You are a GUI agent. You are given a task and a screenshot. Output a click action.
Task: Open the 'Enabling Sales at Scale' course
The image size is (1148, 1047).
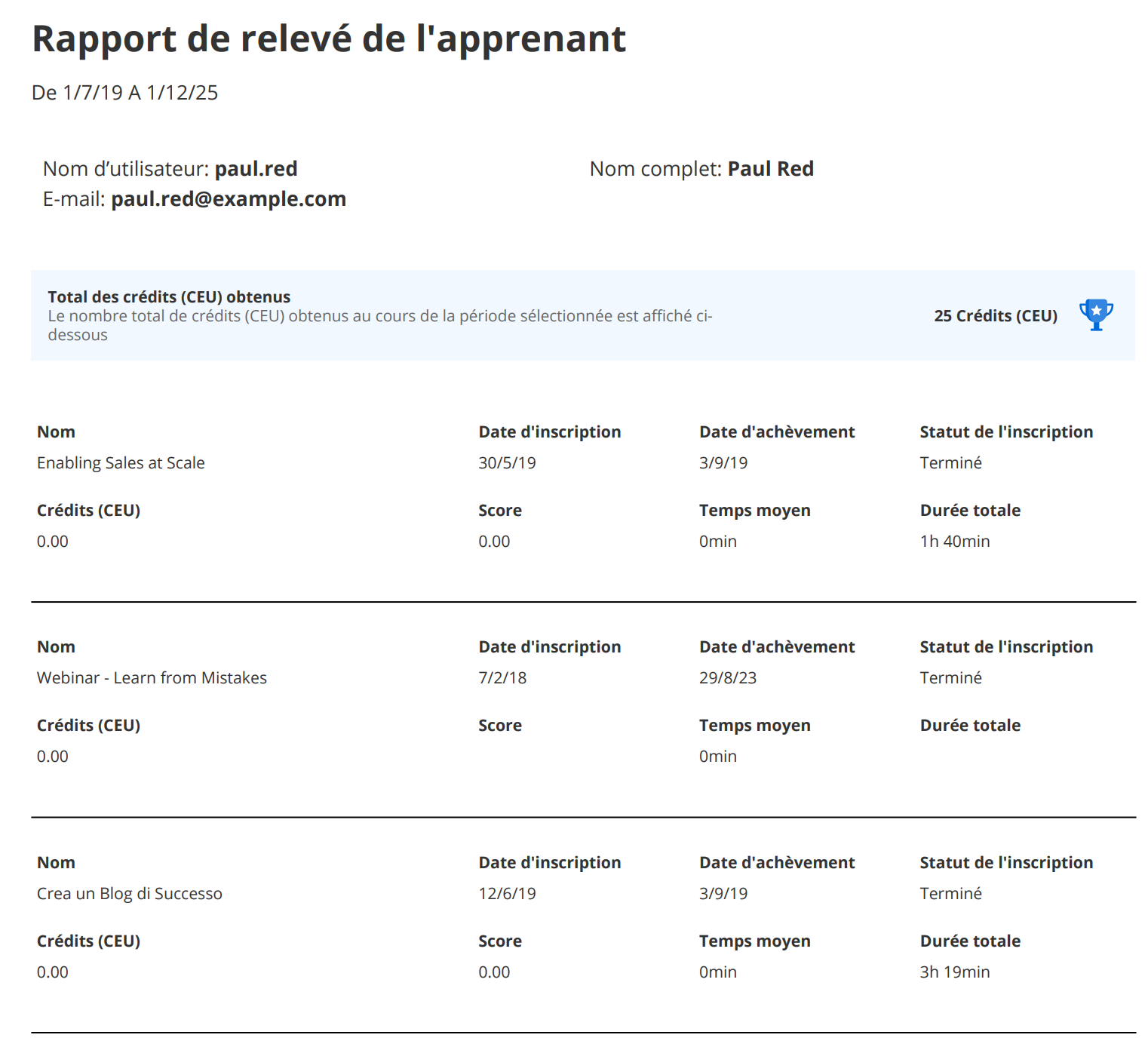click(121, 463)
